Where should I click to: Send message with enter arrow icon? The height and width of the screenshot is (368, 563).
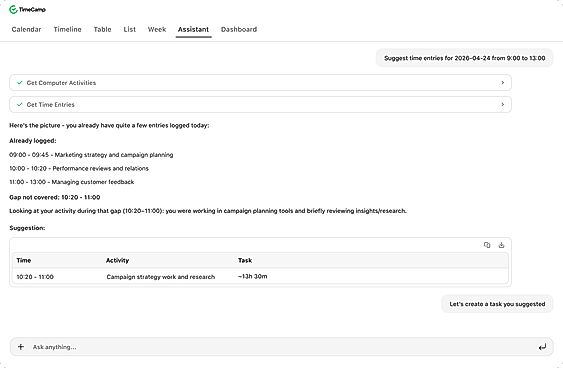[x=542, y=347]
